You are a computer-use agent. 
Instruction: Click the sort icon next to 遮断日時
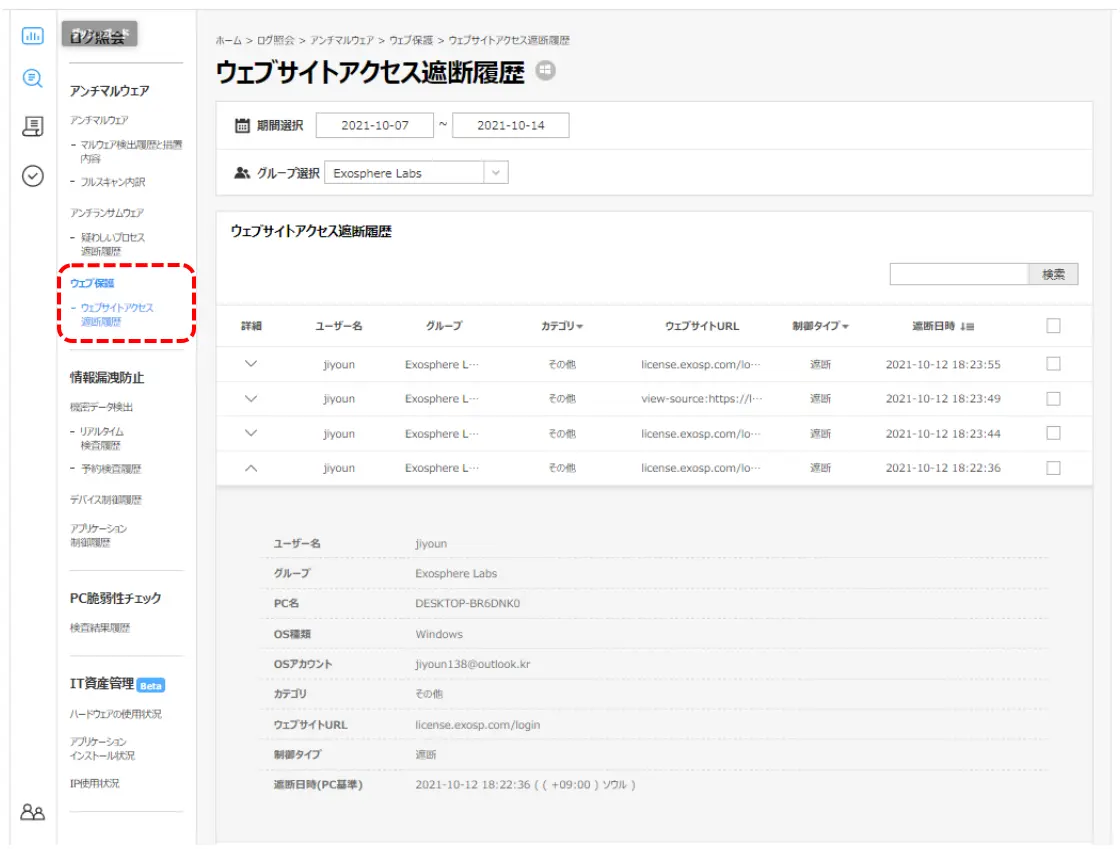[967, 326]
